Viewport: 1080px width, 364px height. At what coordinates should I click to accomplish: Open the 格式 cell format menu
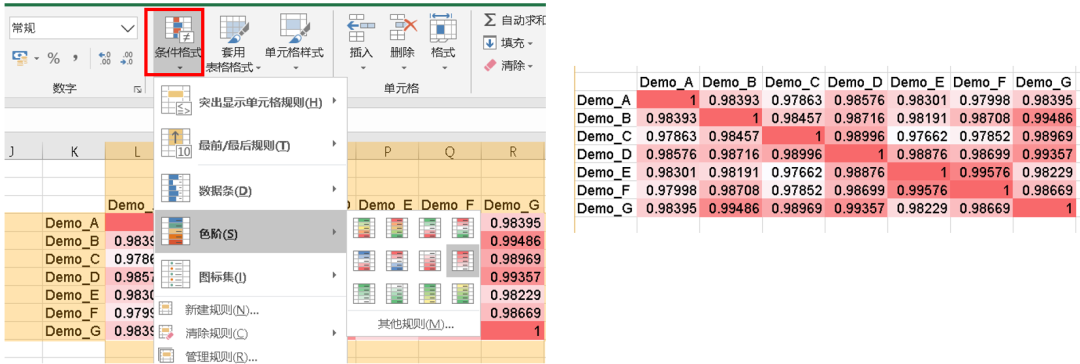[x=443, y=41]
